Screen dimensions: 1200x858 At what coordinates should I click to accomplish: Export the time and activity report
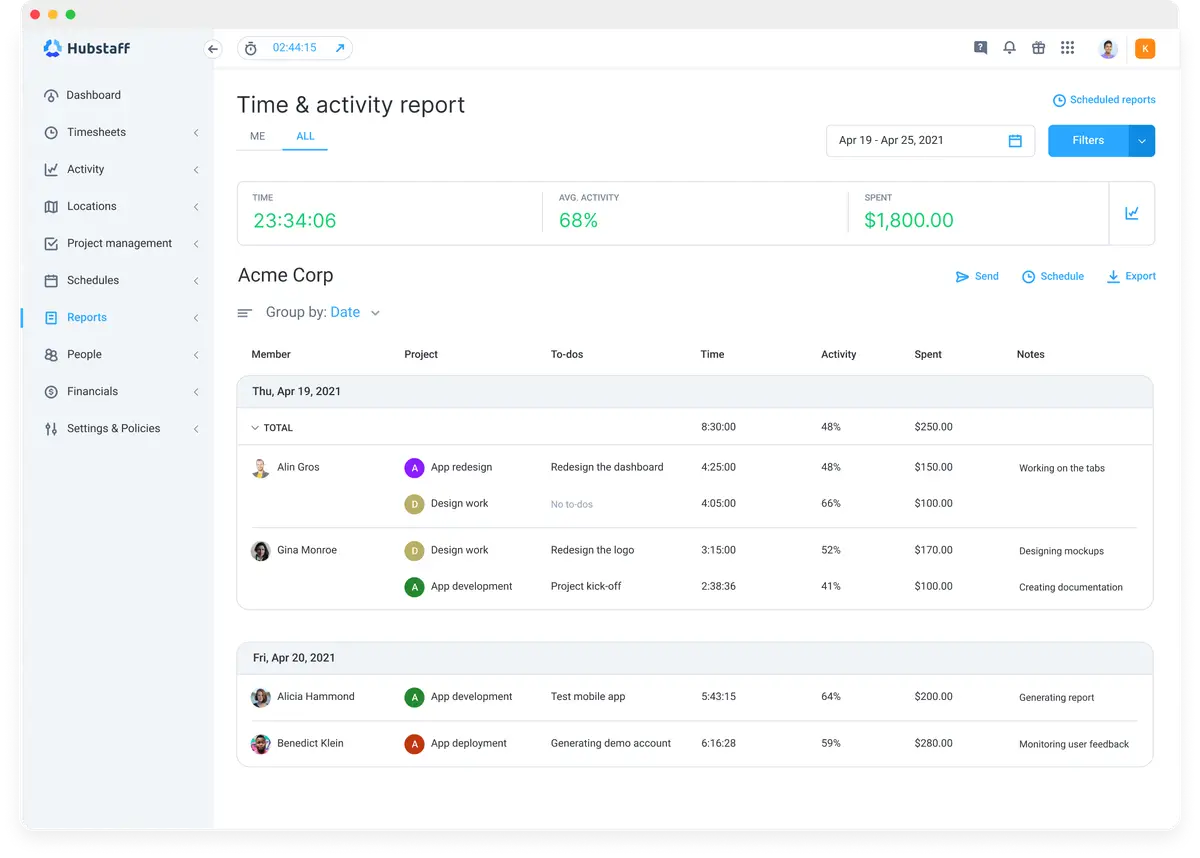pyautogui.click(x=1131, y=276)
